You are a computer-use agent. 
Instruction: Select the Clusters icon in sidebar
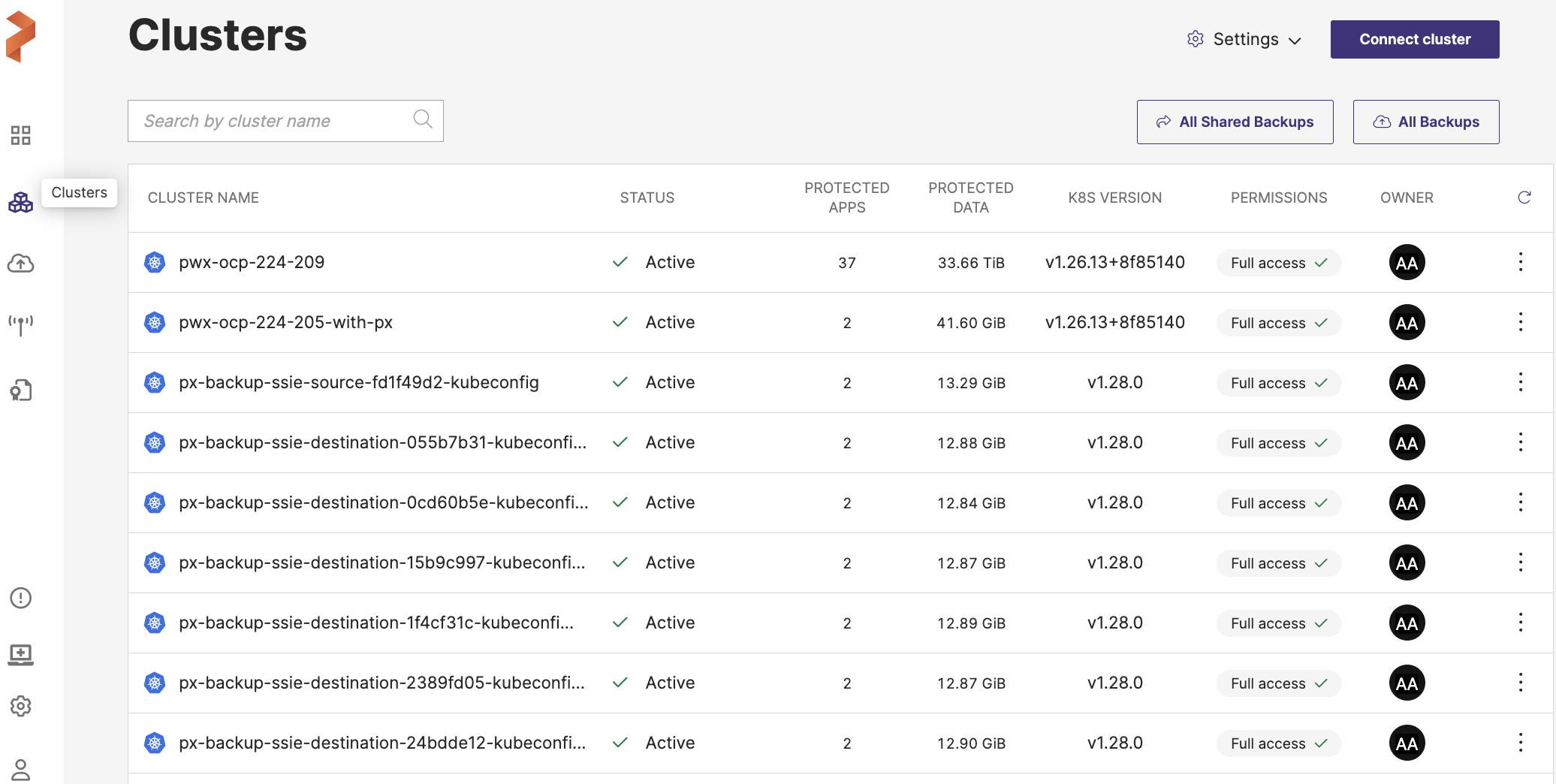(x=20, y=202)
